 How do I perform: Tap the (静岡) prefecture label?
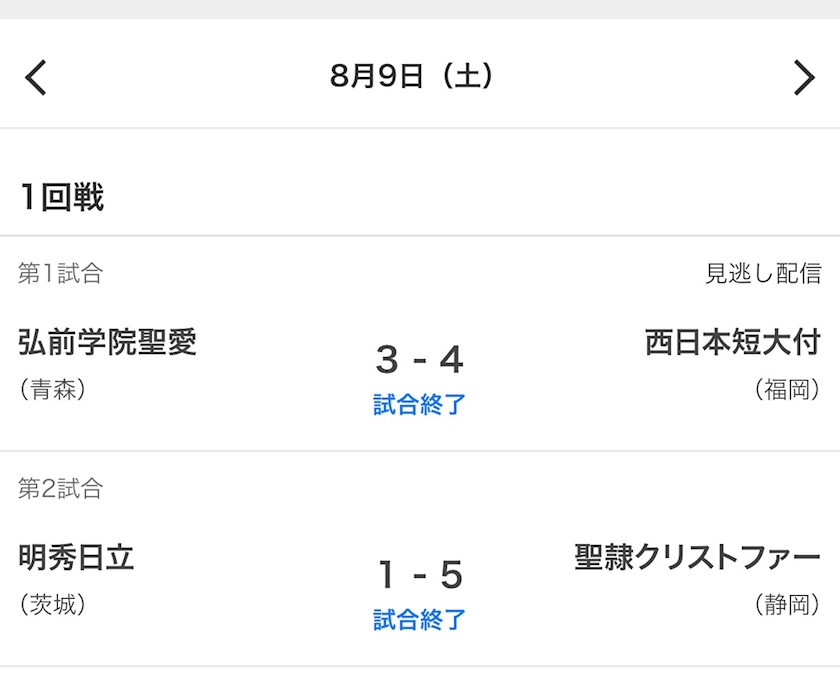point(787,604)
